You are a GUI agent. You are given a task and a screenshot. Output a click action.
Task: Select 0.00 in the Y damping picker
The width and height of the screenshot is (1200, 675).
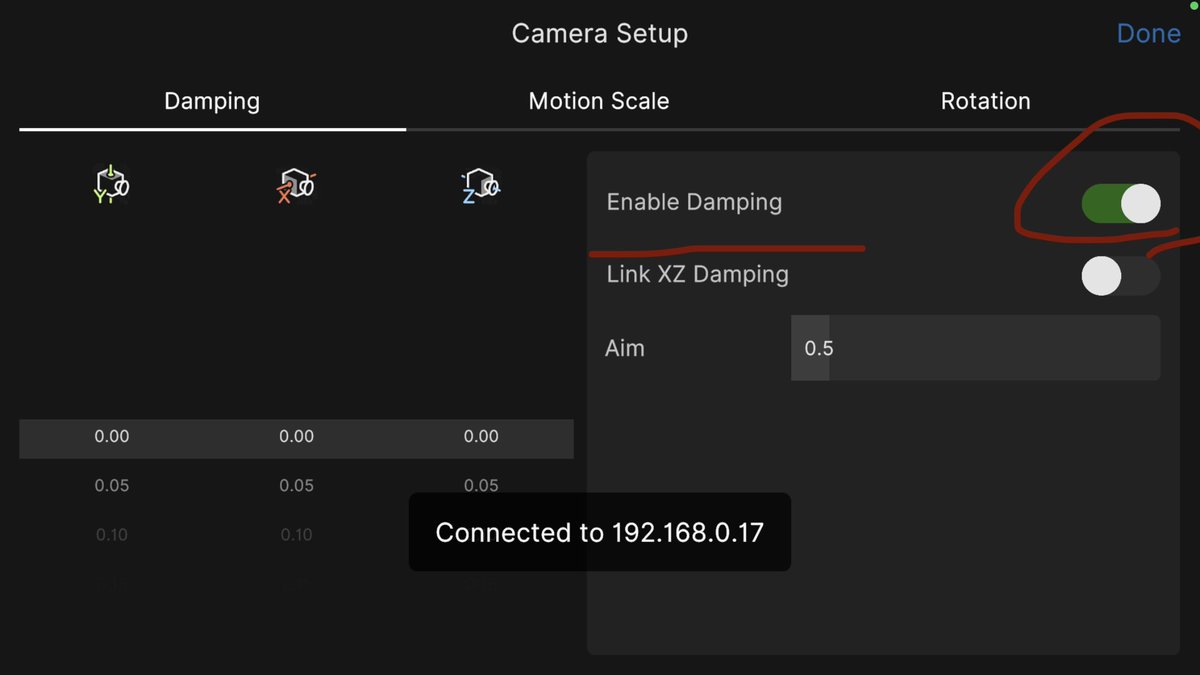click(x=112, y=436)
